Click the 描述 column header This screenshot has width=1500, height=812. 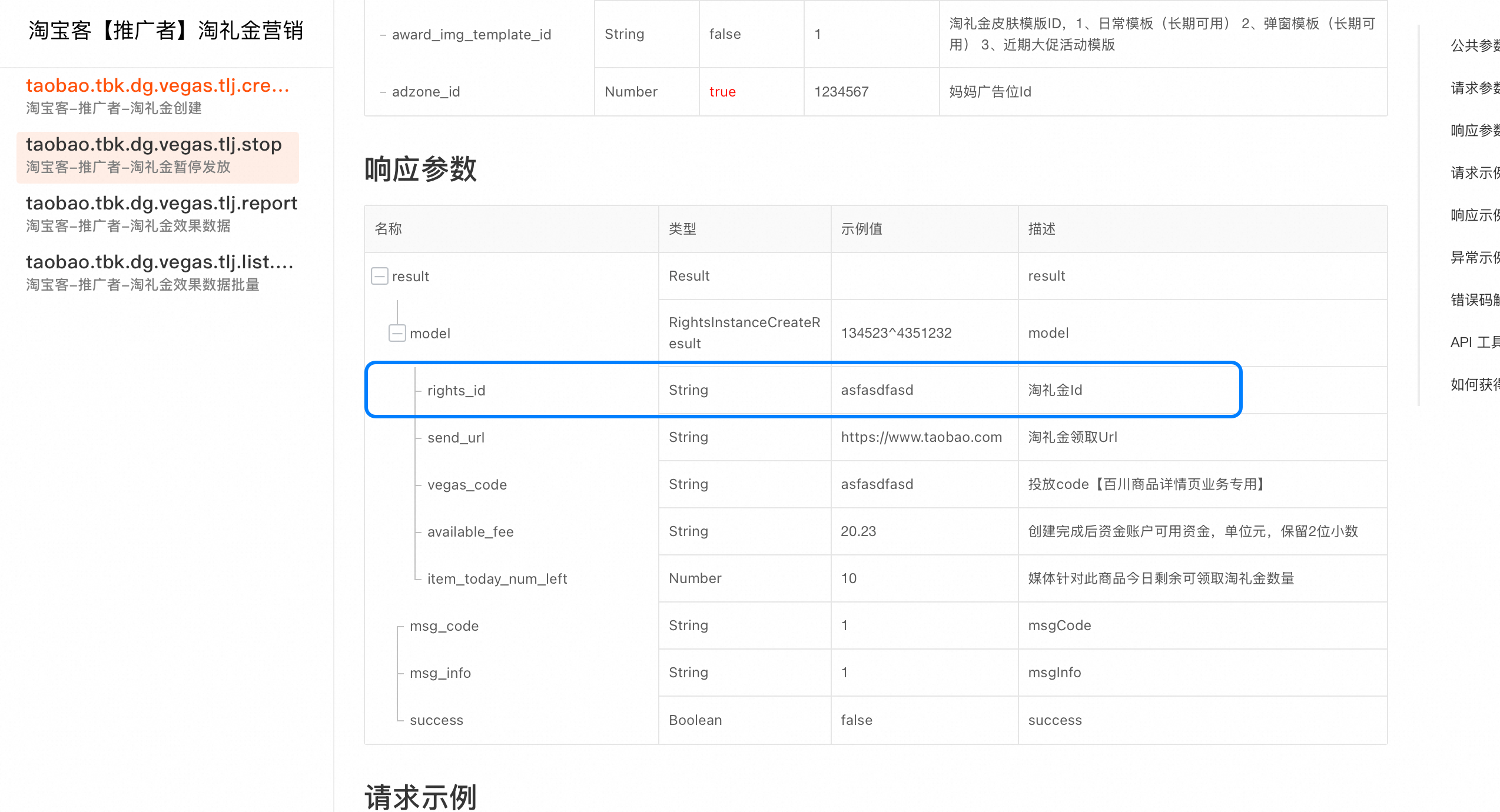(1041, 229)
